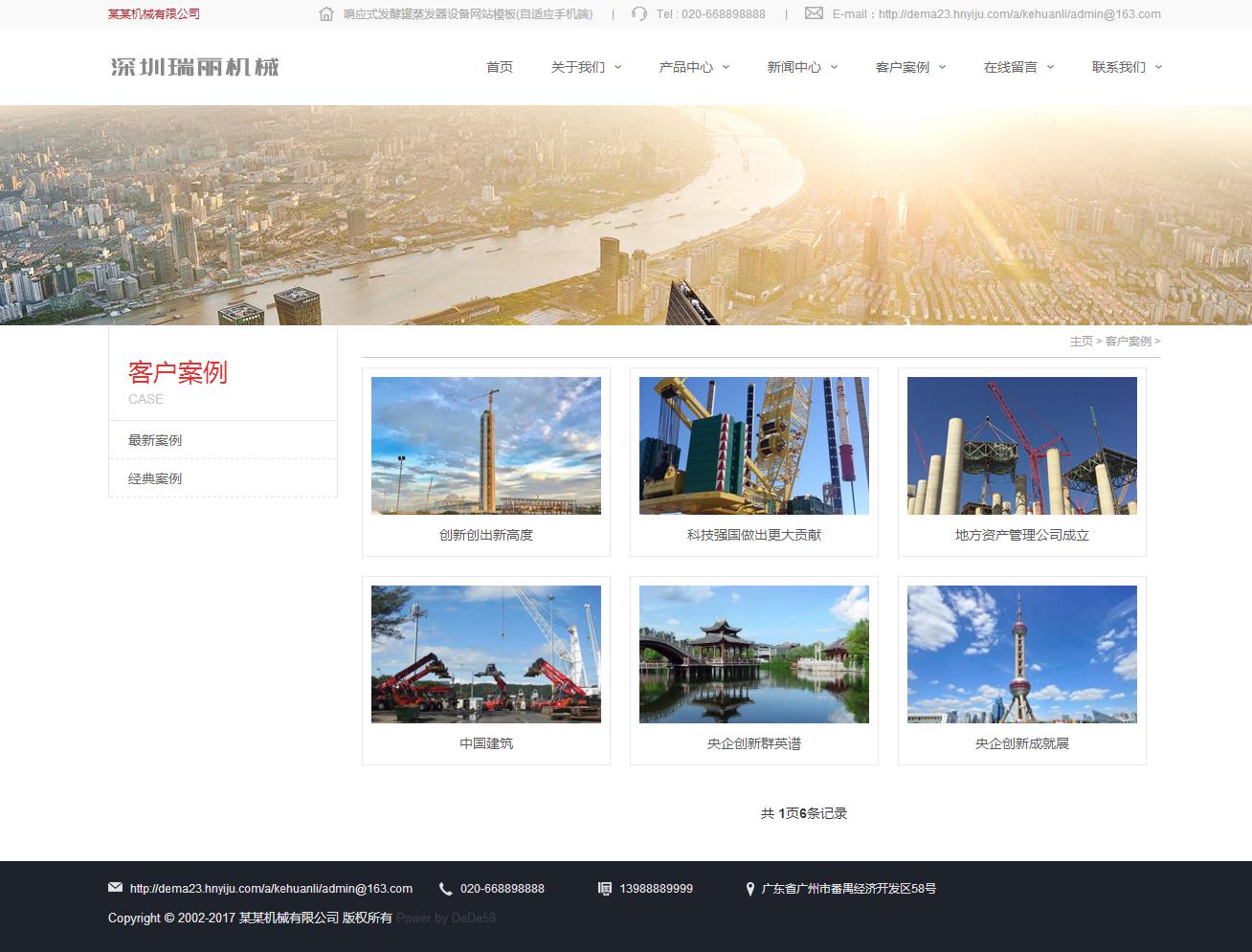
Task: Open the 首页 navigation item
Action: [500, 67]
